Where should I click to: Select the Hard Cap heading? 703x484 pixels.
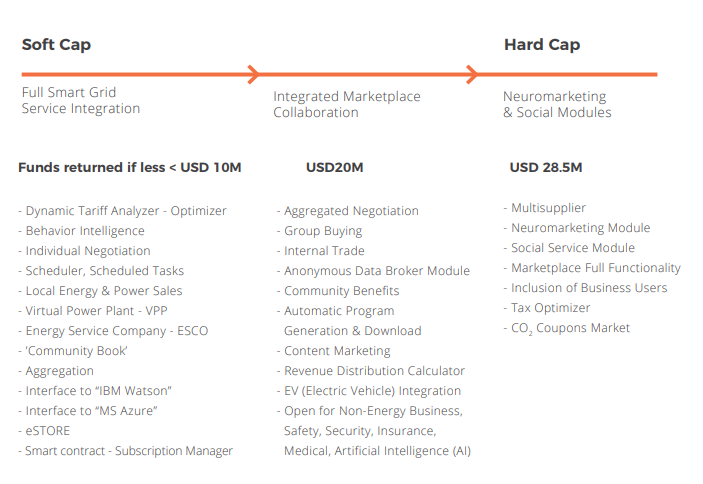[542, 45]
